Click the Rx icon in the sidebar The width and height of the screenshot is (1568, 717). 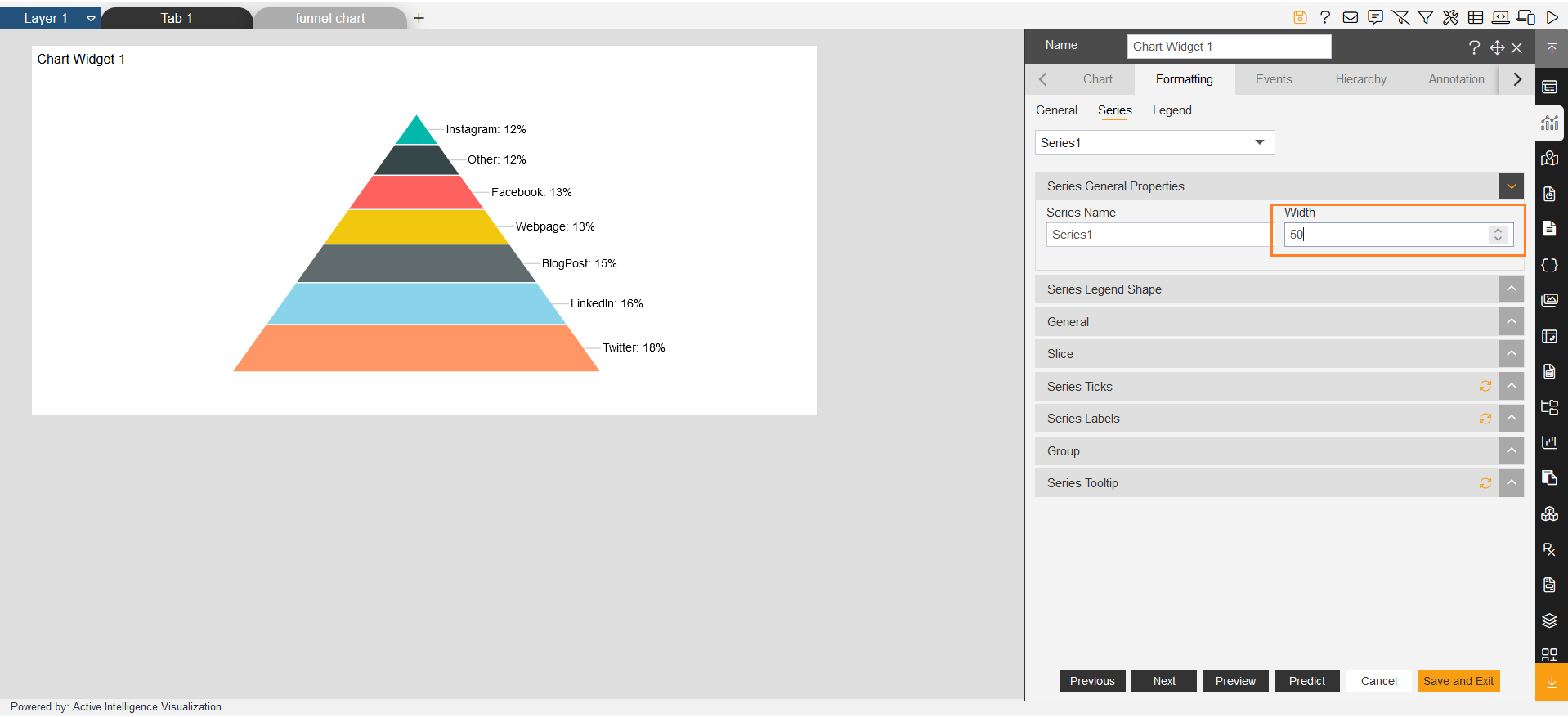[1550, 549]
